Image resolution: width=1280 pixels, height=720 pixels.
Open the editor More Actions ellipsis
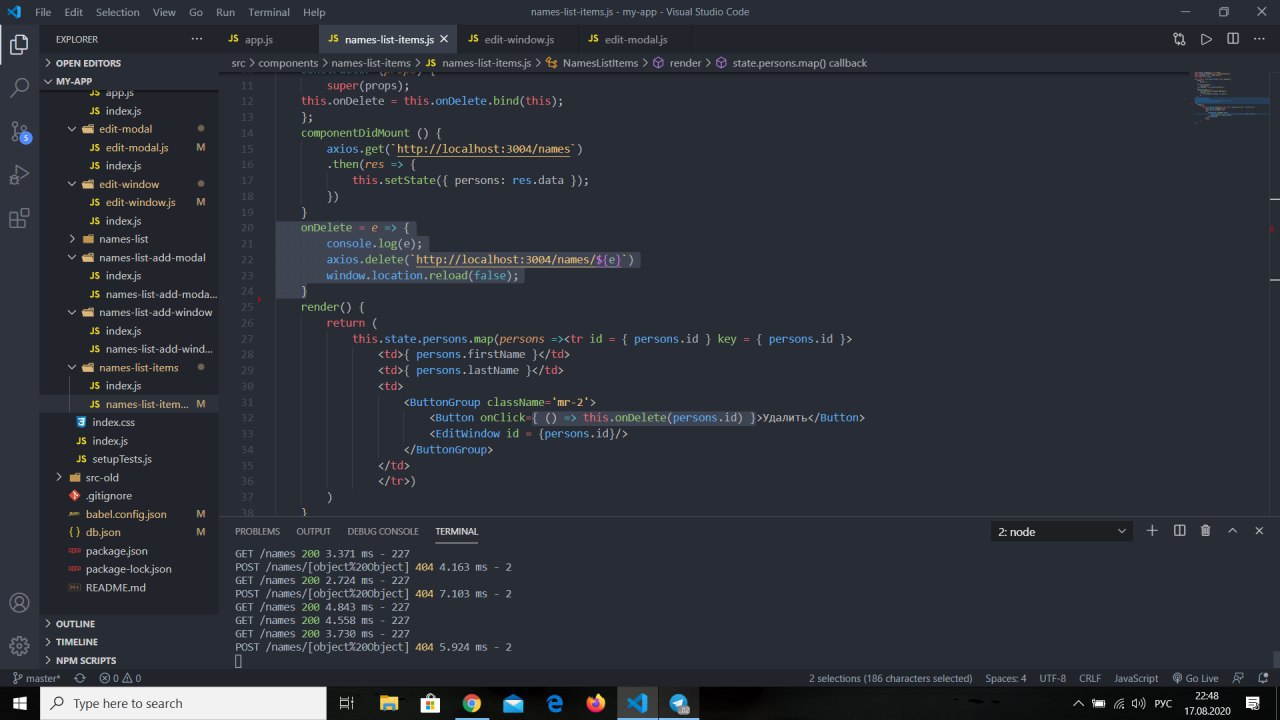pos(1260,39)
